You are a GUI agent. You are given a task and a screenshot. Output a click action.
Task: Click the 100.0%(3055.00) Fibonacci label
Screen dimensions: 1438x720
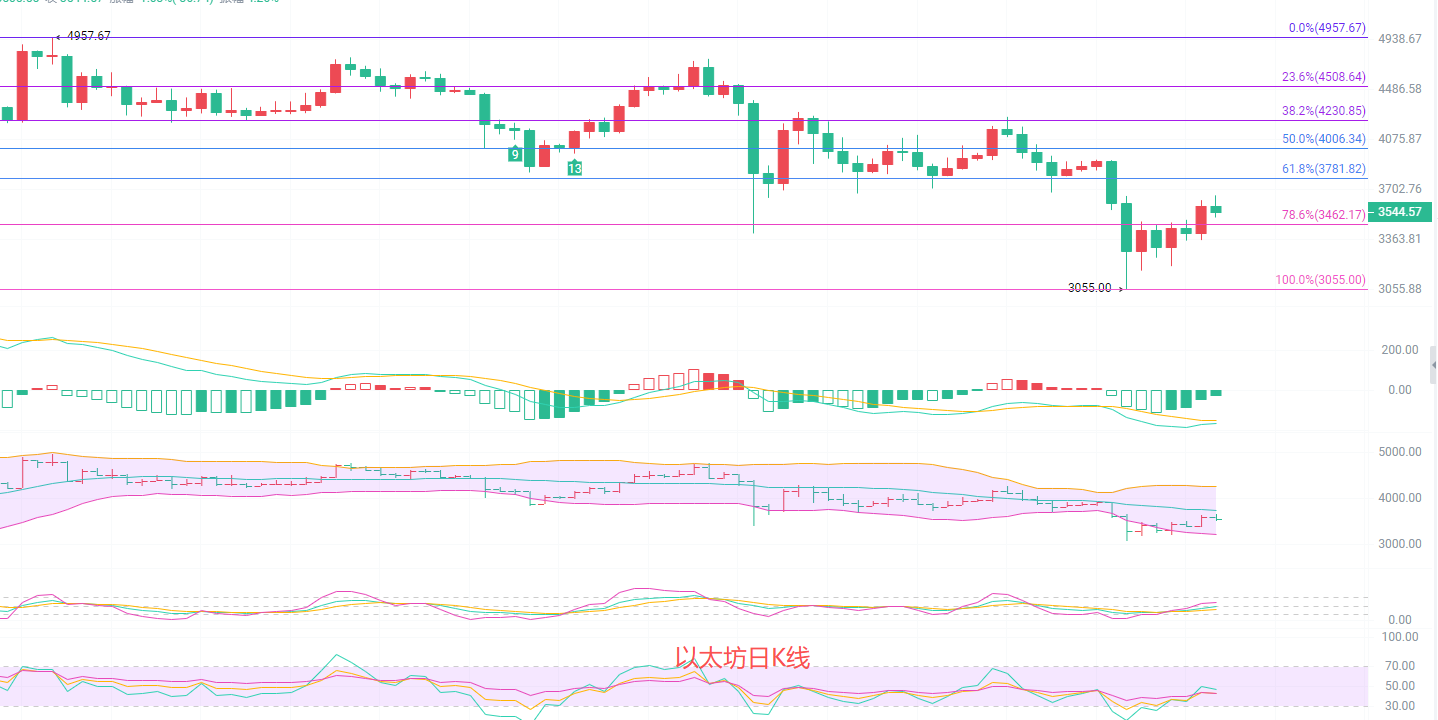pyautogui.click(x=1320, y=280)
